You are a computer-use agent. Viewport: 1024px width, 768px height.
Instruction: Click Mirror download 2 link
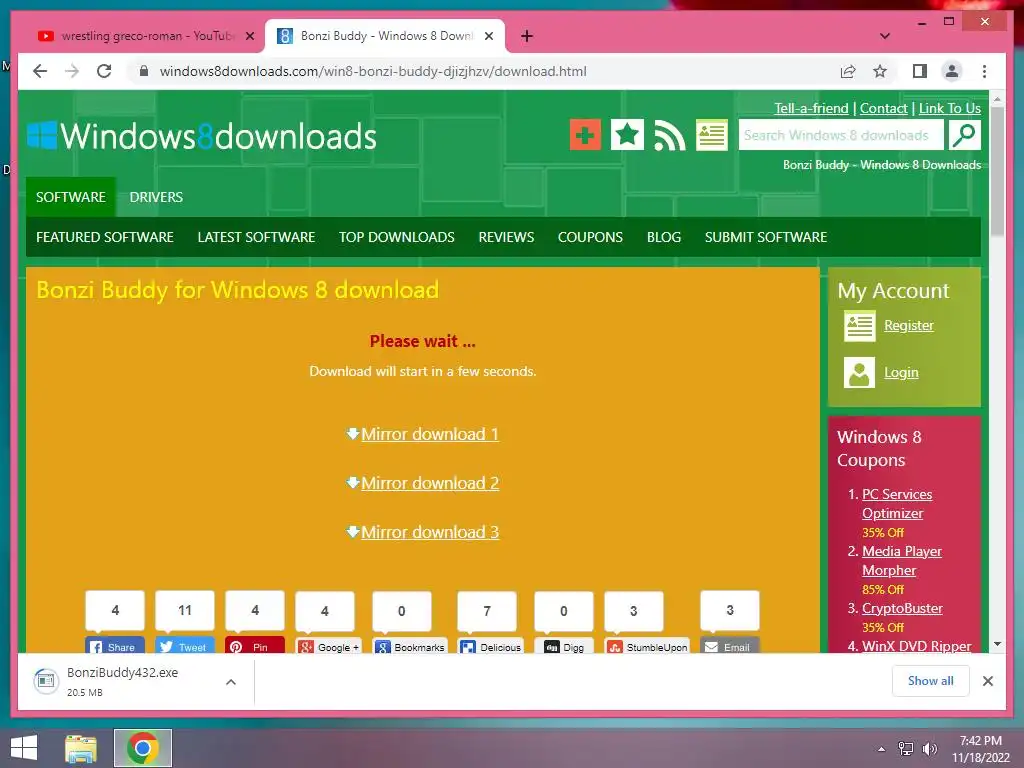pyautogui.click(x=430, y=483)
